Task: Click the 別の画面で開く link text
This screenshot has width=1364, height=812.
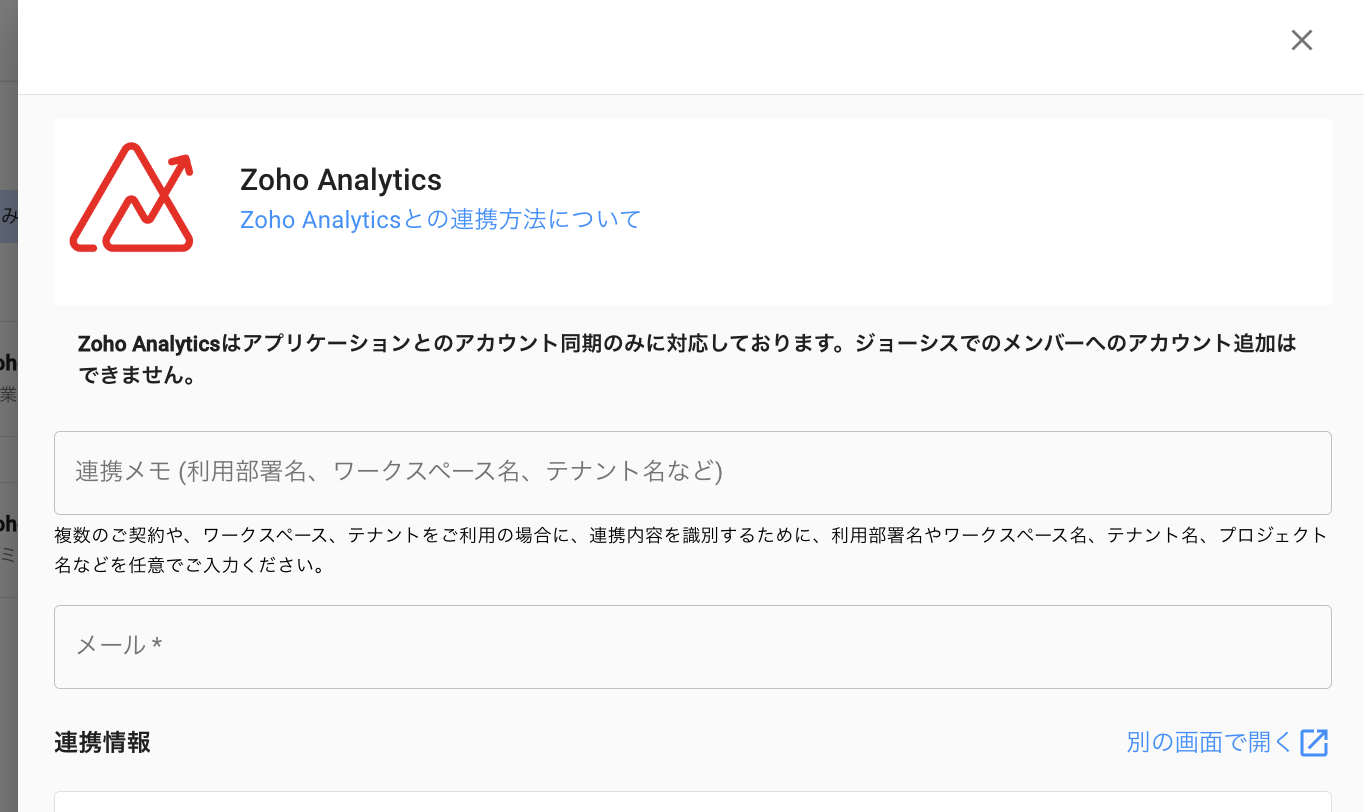Action: click(x=1209, y=742)
